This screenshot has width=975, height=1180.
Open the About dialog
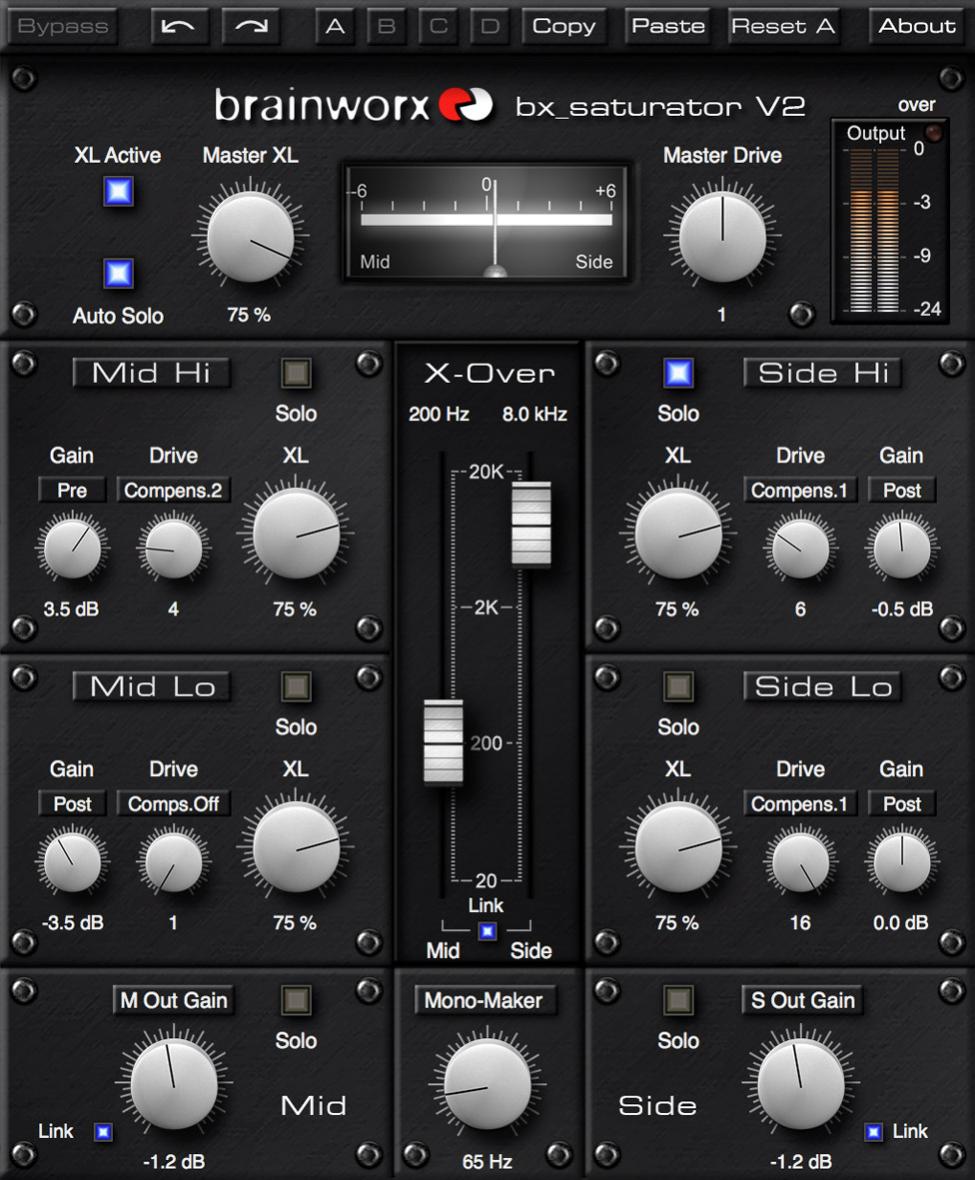(x=916, y=26)
